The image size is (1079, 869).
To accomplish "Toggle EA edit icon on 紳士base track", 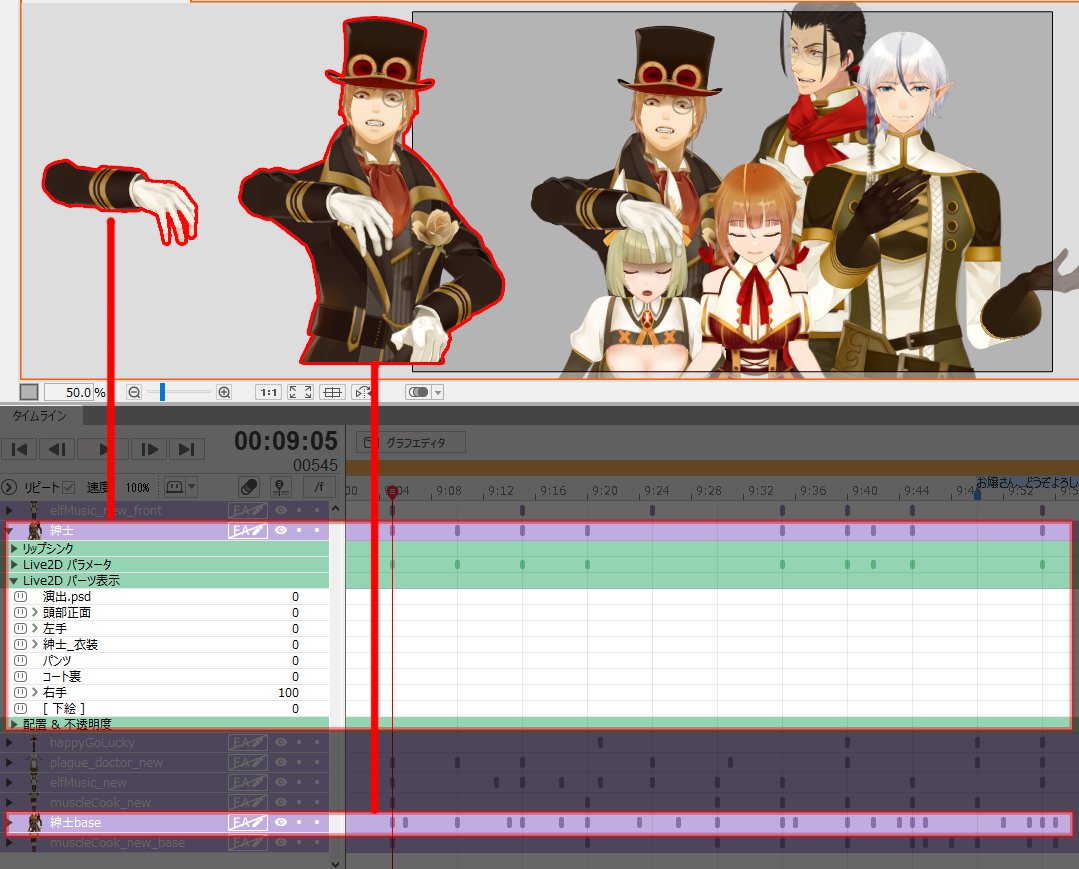I will [x=248, y=822].
